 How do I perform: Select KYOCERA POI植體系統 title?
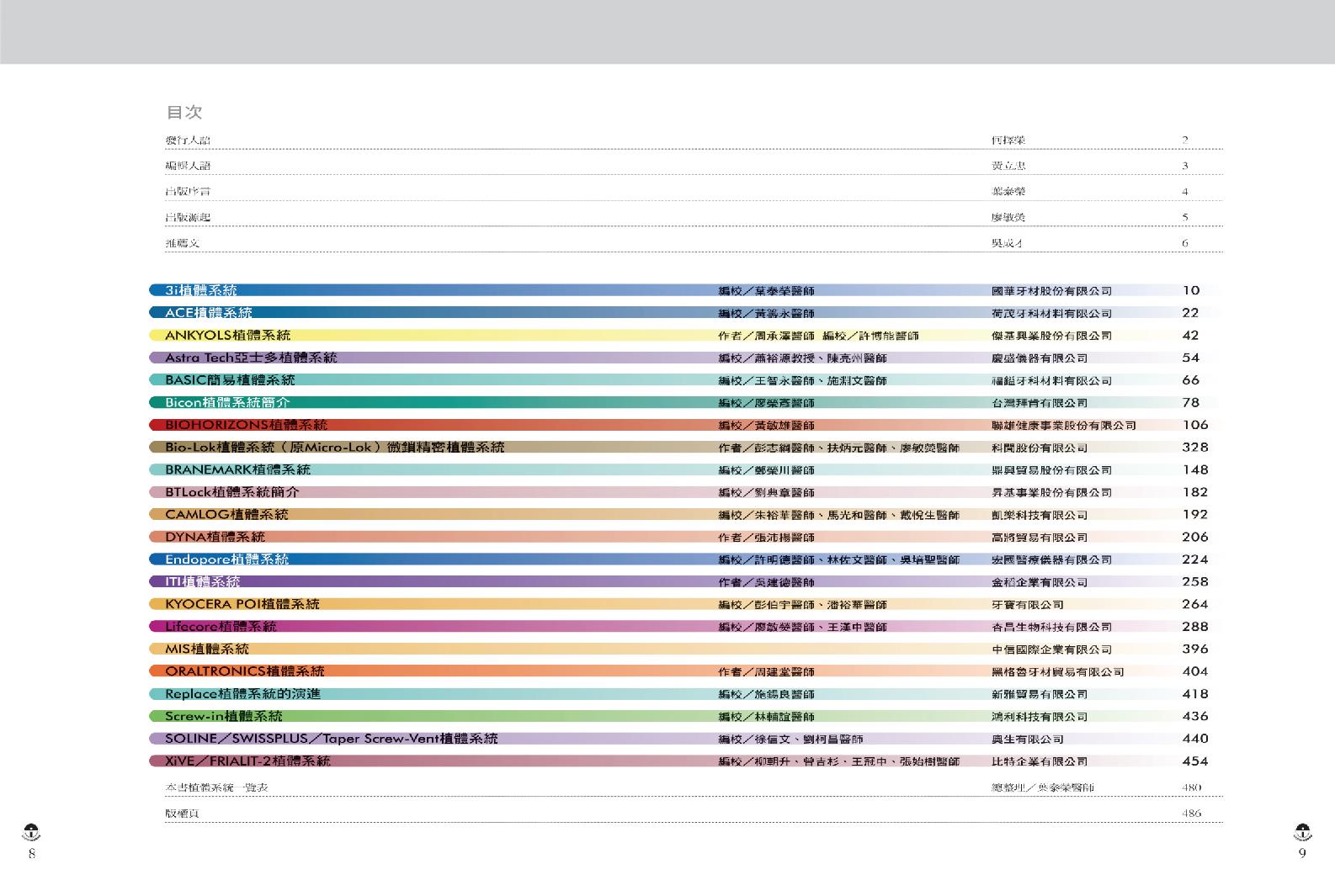242,604
